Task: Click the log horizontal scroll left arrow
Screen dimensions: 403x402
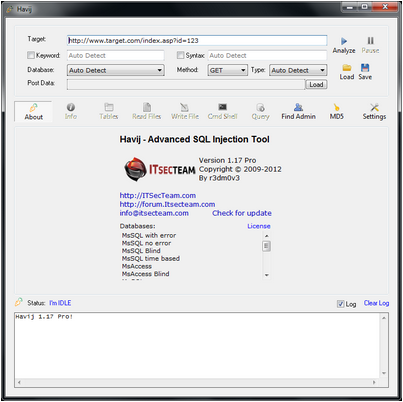Action: (19, 382)
